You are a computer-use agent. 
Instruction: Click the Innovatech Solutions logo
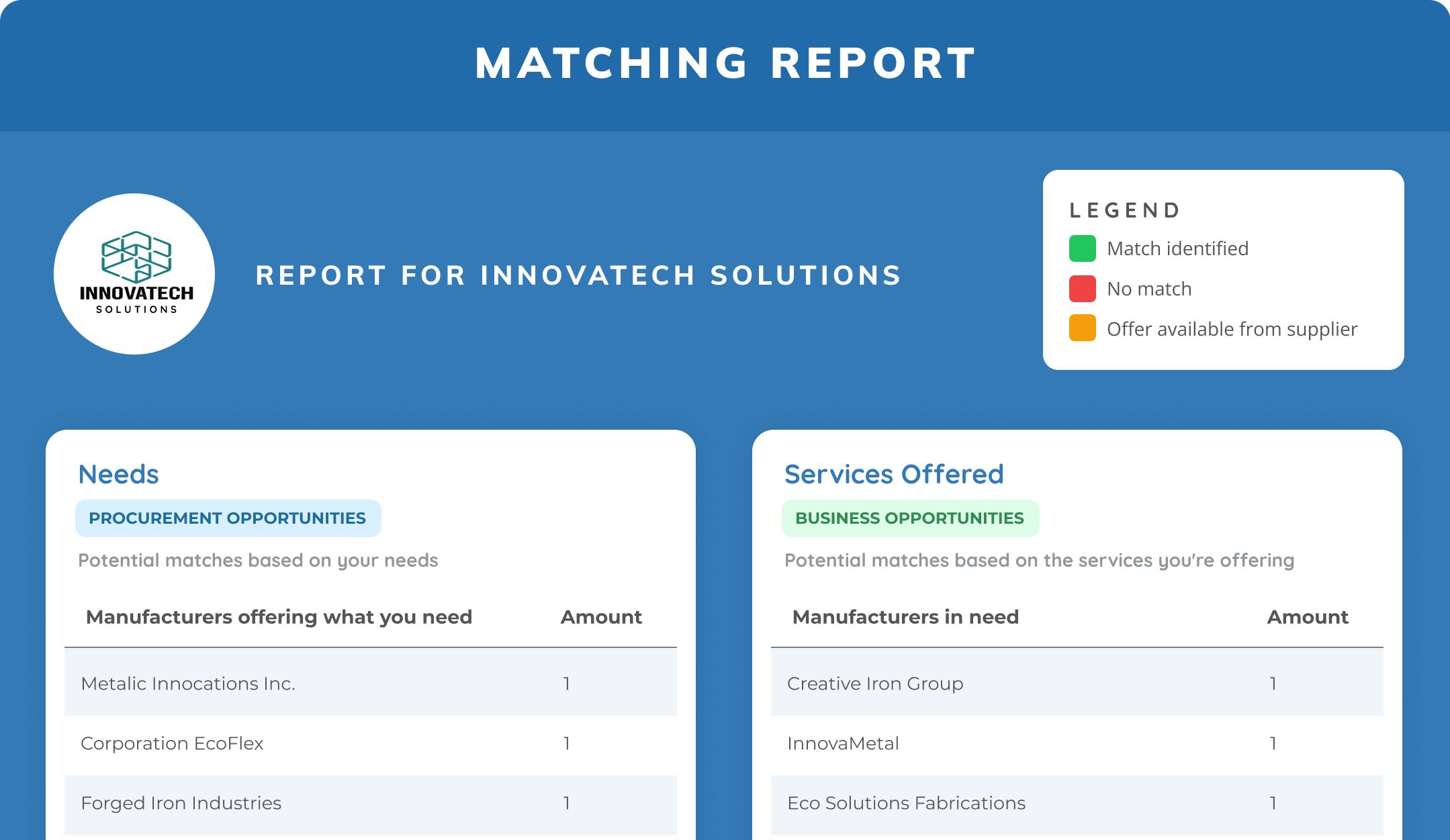[134, 274]
